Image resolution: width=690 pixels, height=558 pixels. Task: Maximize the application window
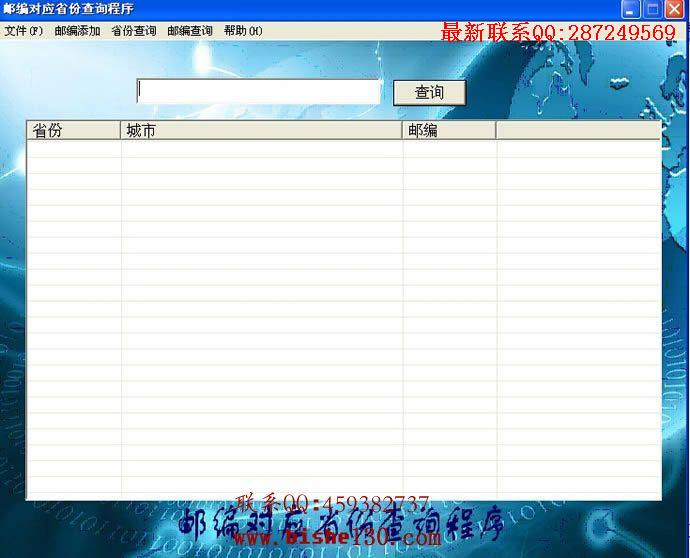click(652, 10)
